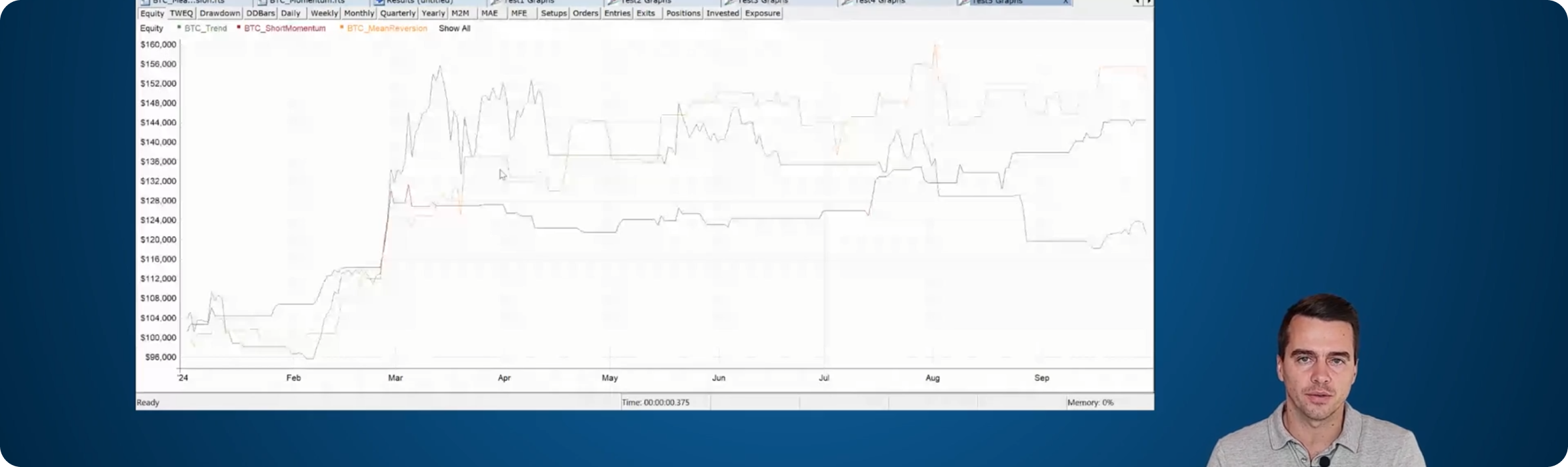This screenshot has width=1568, height=467.
Task: Click the Sep label on the time axis
Action: pyautogui.click(x=1041, y=378)
